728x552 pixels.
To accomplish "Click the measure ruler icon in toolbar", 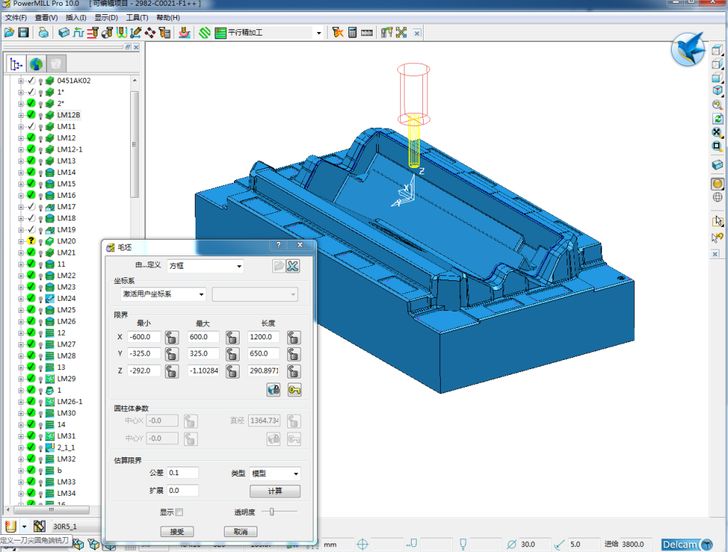I will (367, 32).
